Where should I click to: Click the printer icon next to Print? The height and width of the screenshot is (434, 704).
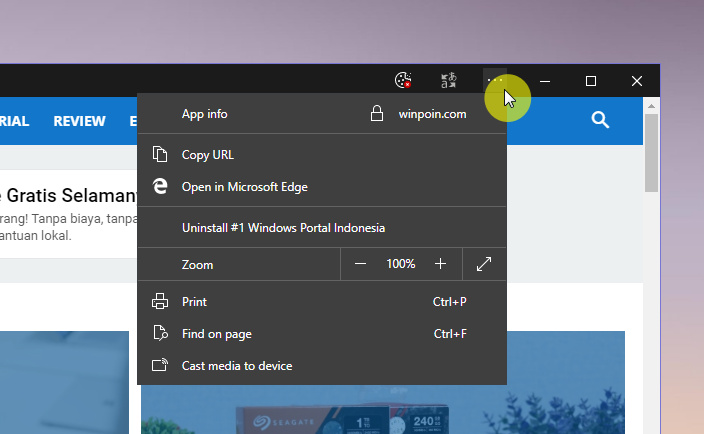[x=160, y=301]
